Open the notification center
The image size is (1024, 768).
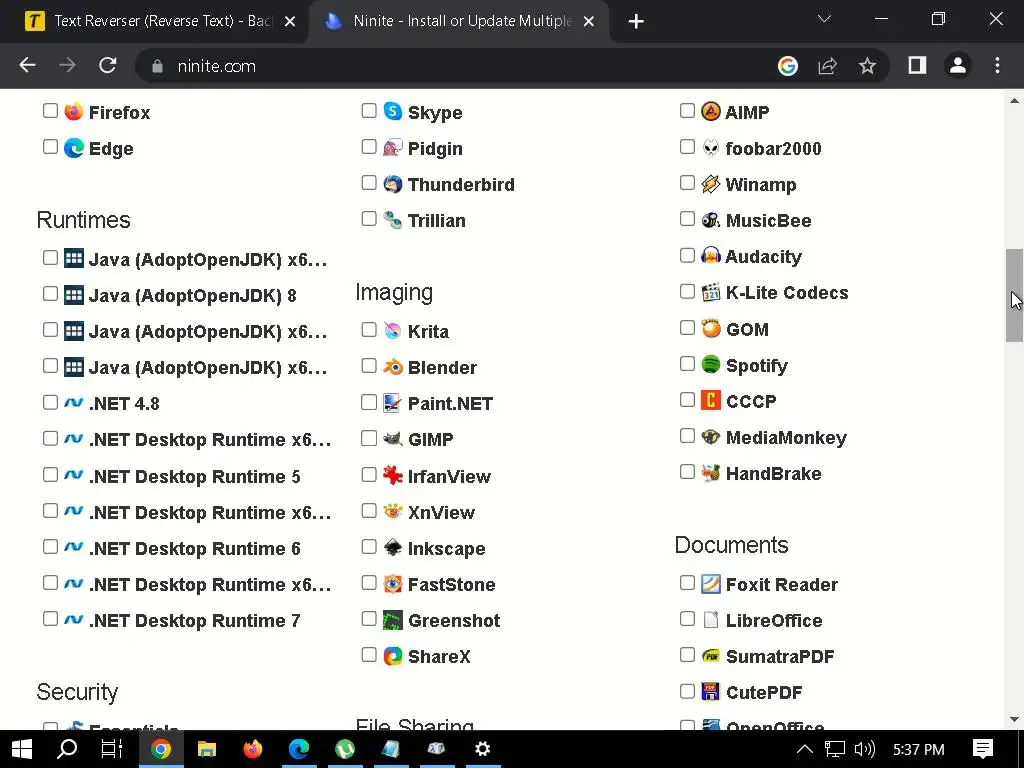(x=983, y=749)
